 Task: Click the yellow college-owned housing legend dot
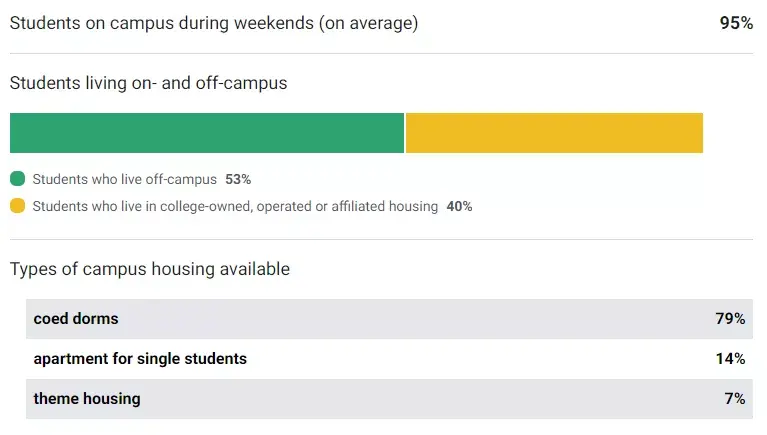pos(17,206)
